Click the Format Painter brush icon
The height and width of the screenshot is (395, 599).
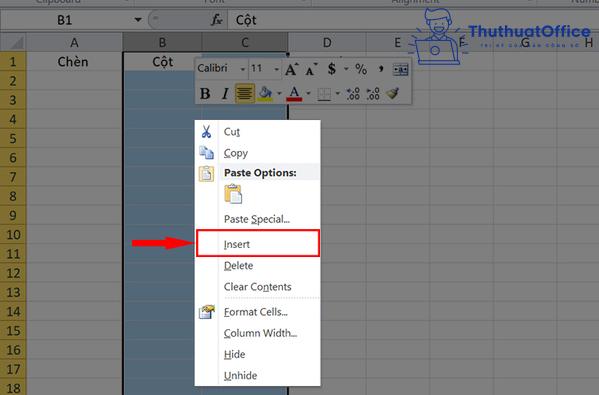(x=393, y=93)
